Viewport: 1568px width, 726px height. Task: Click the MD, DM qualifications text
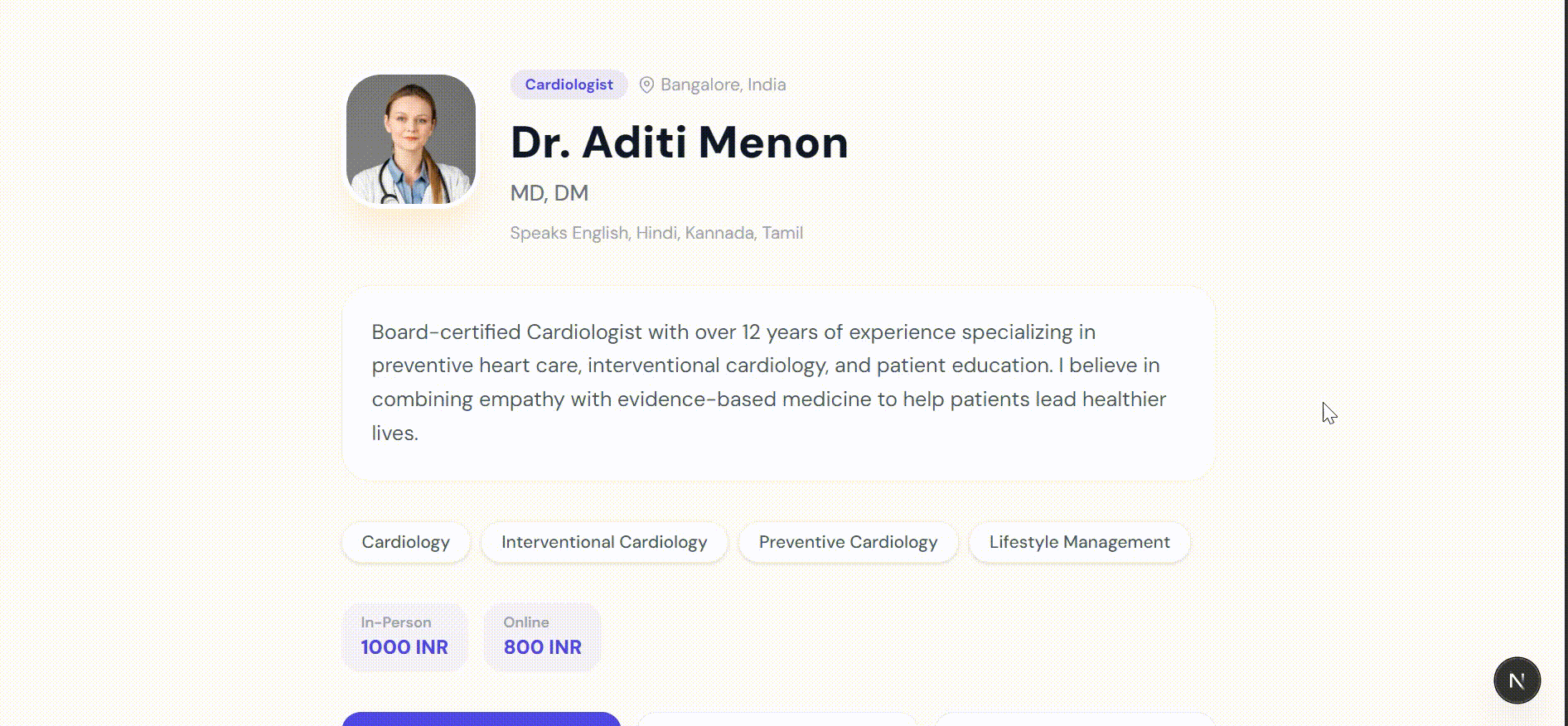(x=549, y=193)
